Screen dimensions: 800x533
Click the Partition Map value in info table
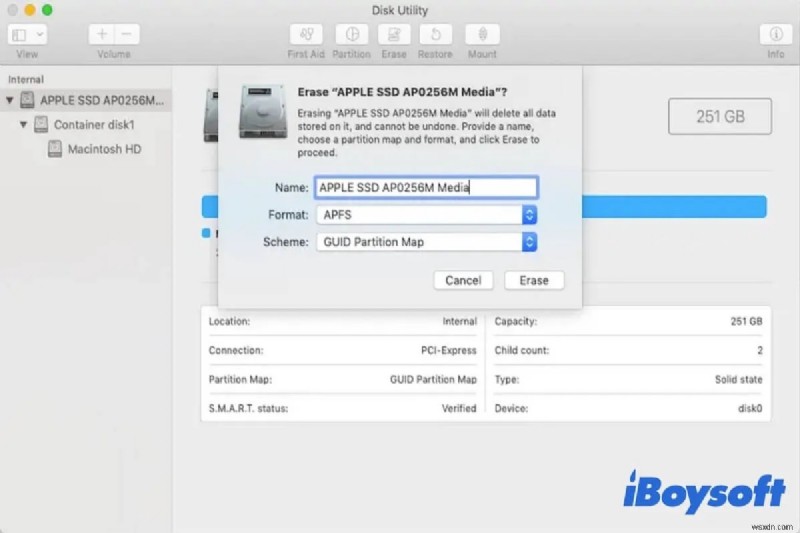[x=433, y=379]
